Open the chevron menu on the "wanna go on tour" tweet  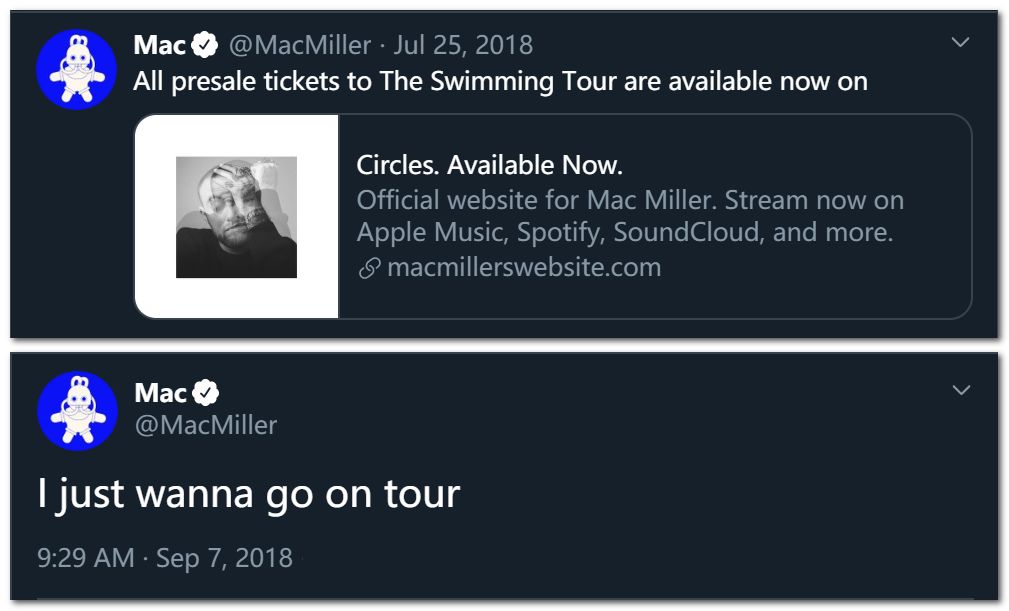pos(961,389)
